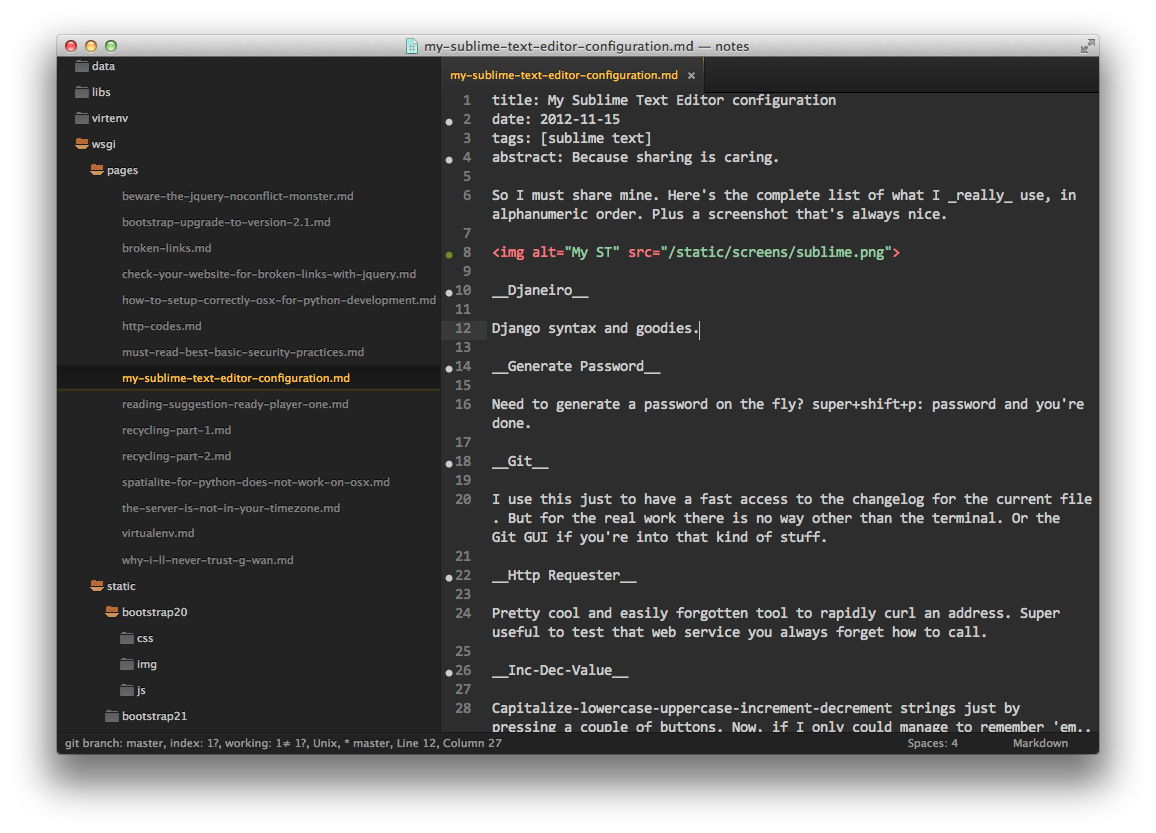Click the document icon in title bar
Viewport: 1156px width, 833px height.
[411, 46]
